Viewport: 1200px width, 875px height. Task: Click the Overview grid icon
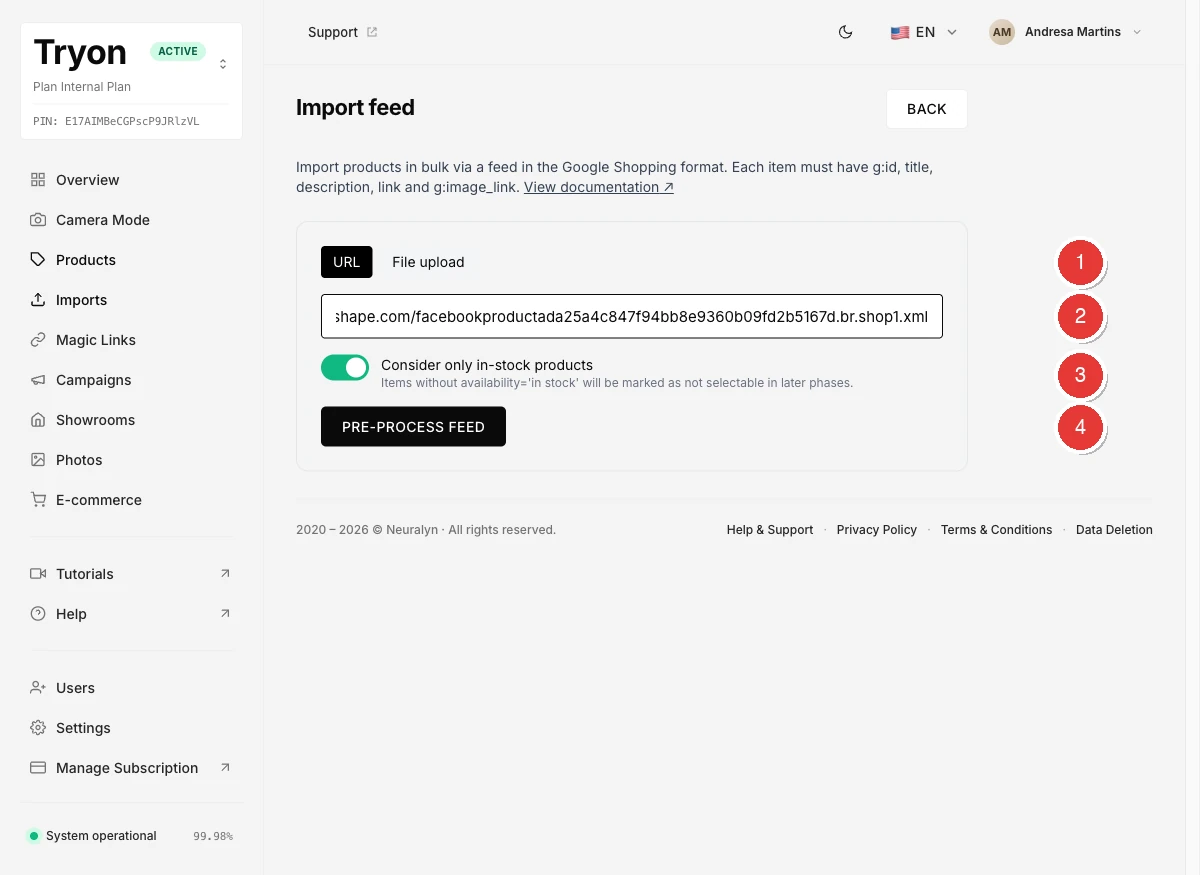point(38,180)
